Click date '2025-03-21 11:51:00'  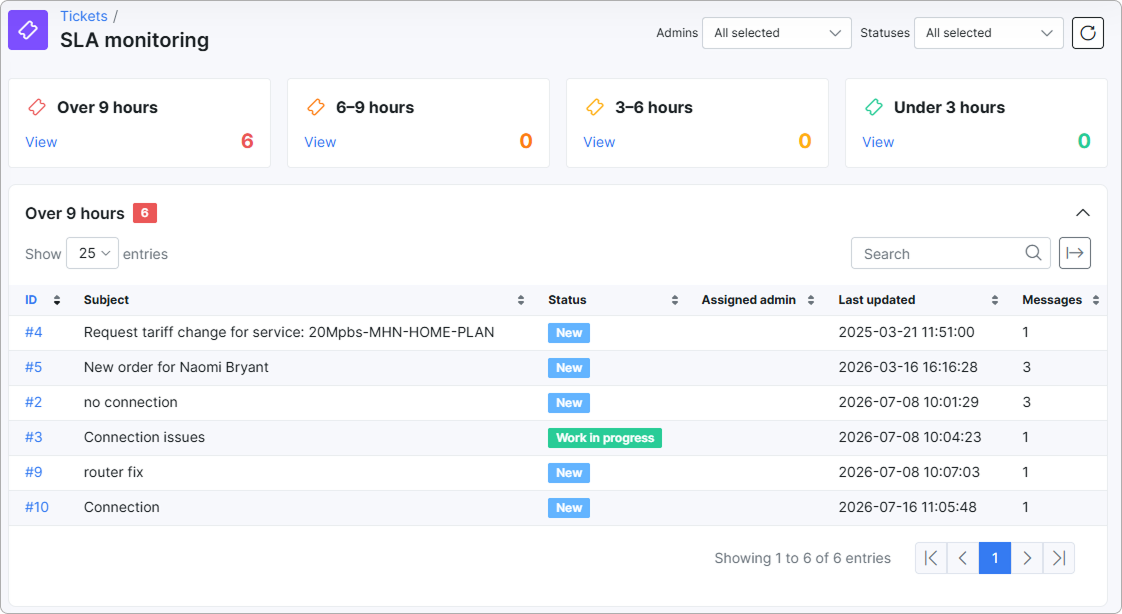pyautogui.click(x=906, y=332)
